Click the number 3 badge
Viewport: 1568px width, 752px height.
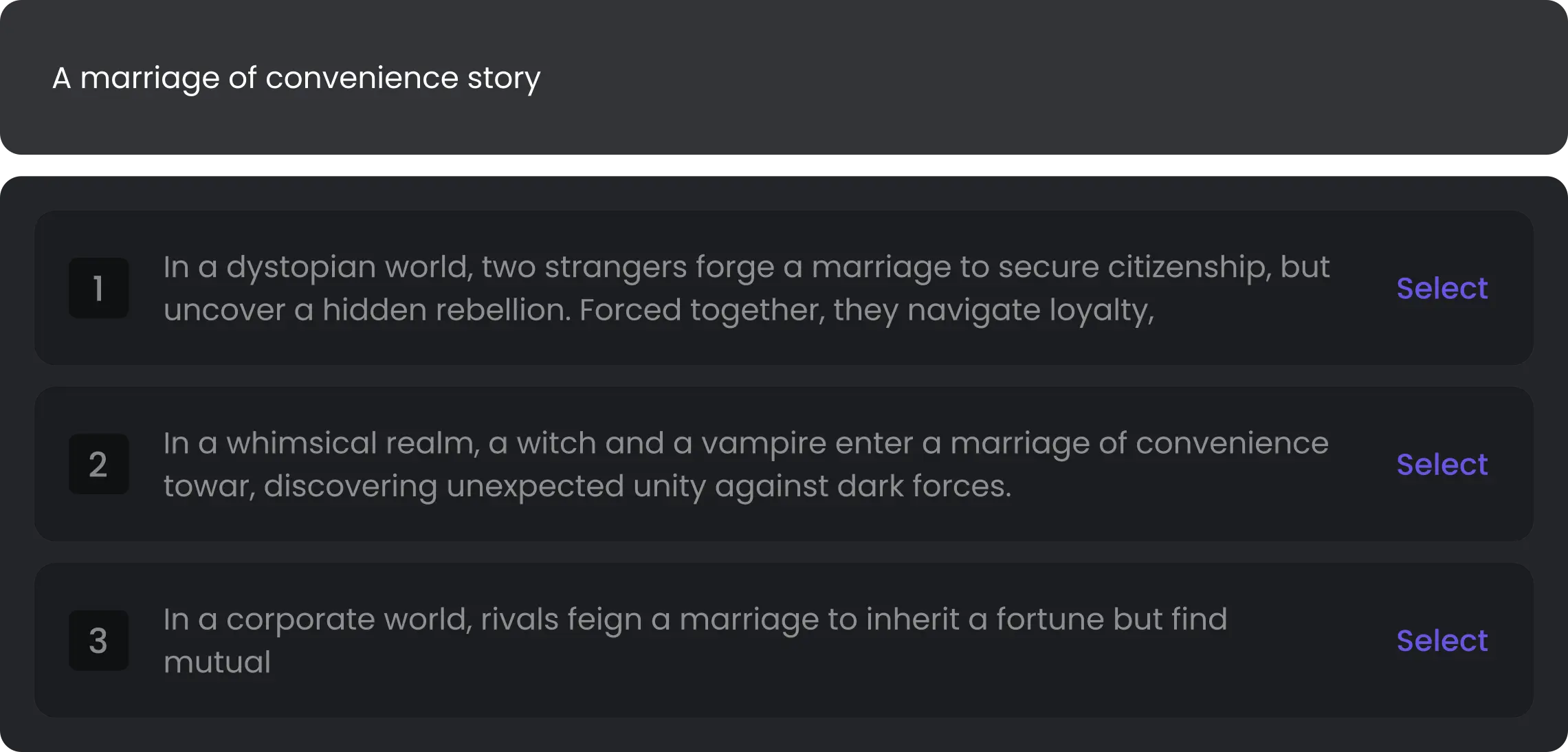[x=98, y=641]
